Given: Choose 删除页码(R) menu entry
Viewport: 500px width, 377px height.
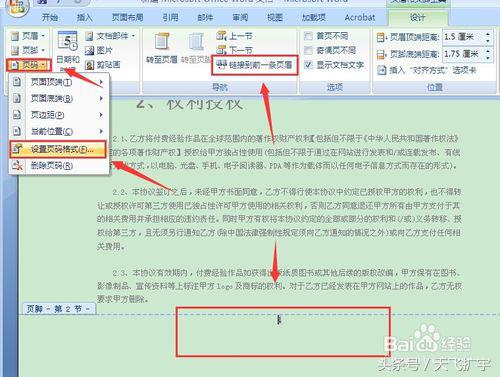Looking at the screenshot, I should coord(59,165).
